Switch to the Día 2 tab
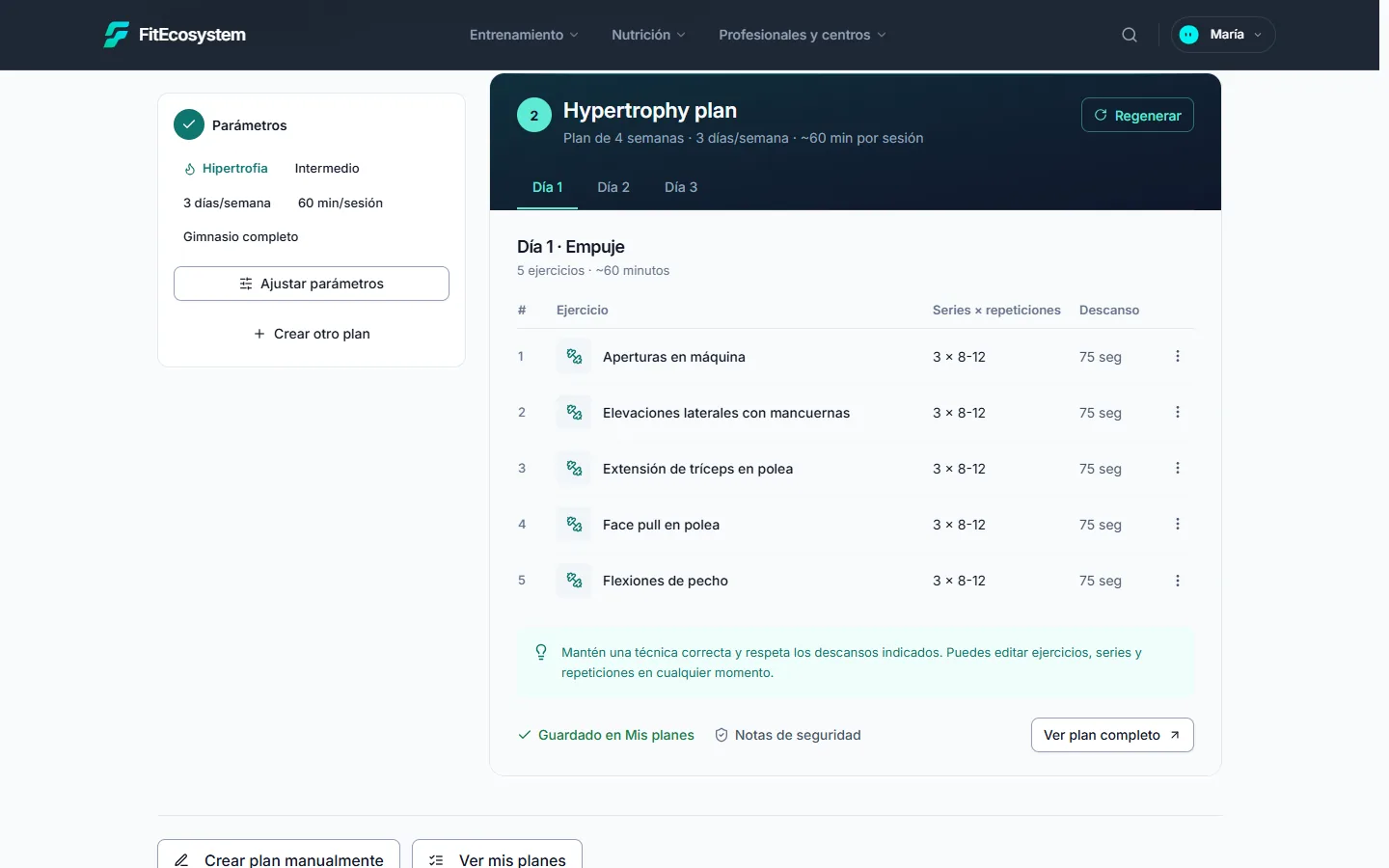 pos(613,187)
